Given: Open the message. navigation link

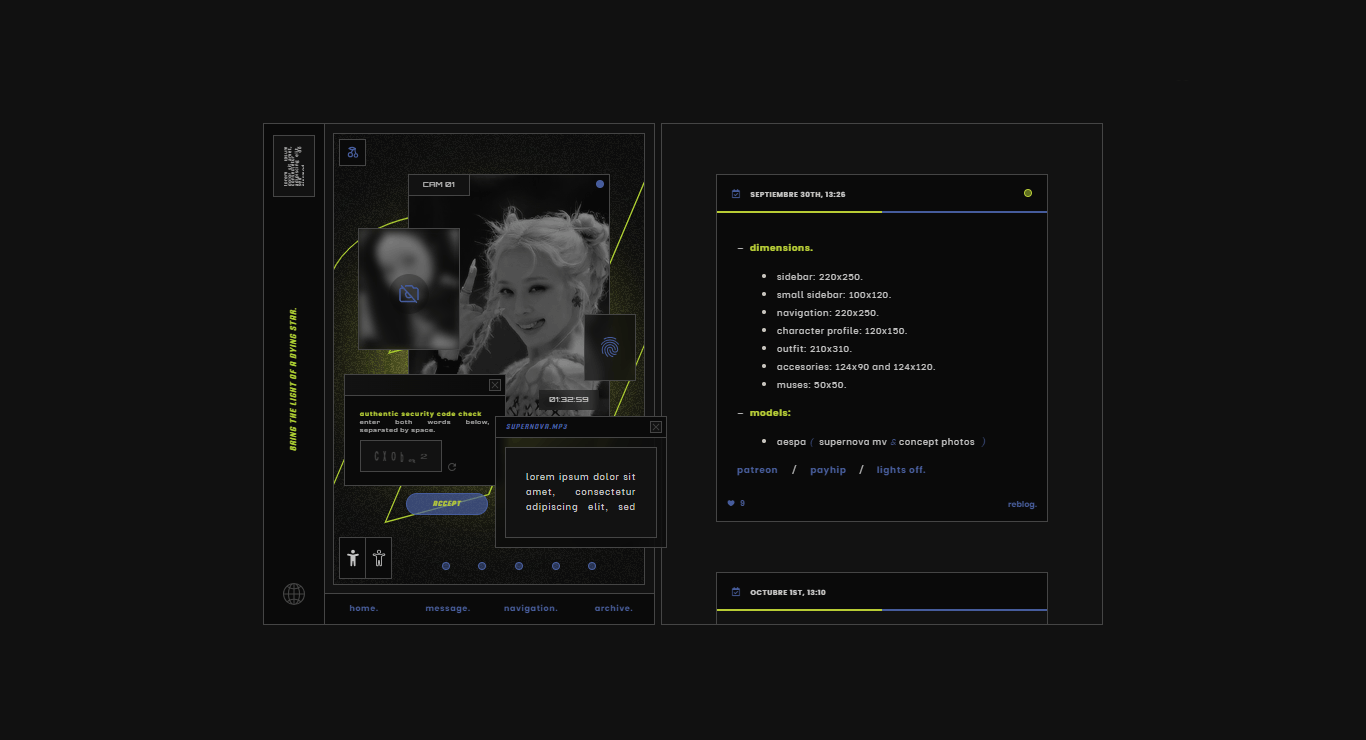Looking at the screenshot, I should coord(448,608).
